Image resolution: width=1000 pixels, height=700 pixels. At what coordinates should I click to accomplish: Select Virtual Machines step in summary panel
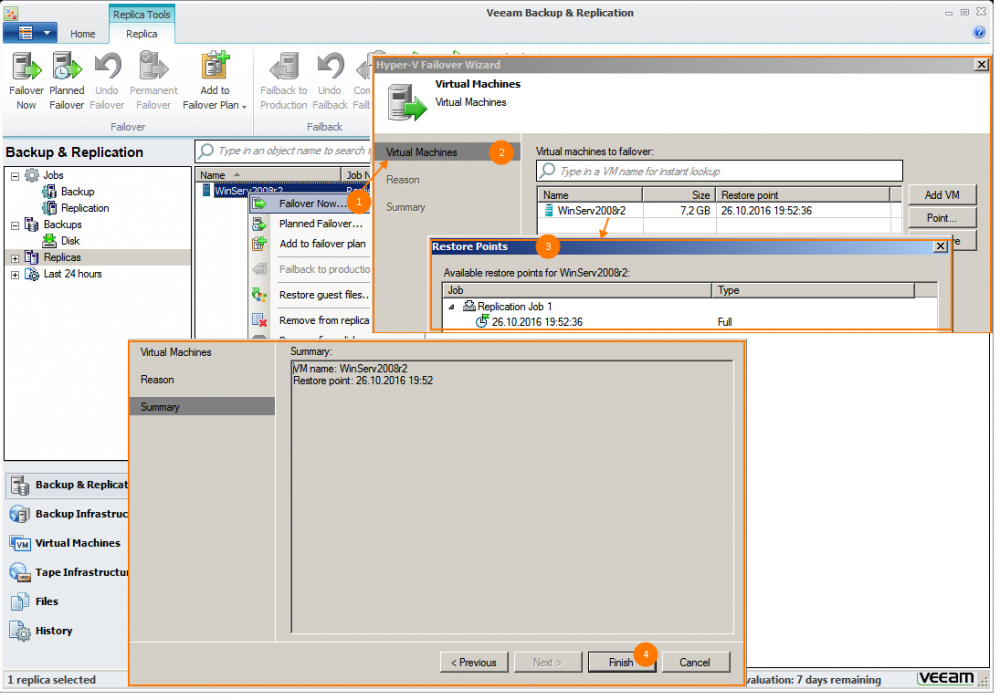(x=175, y=353)
